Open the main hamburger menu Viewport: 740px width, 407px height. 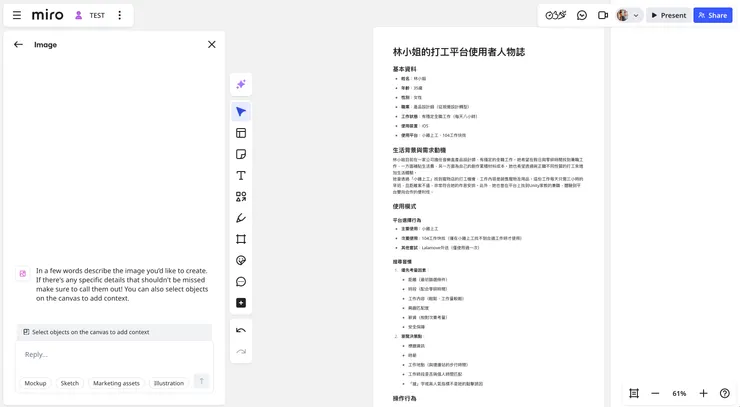point(17,15)
